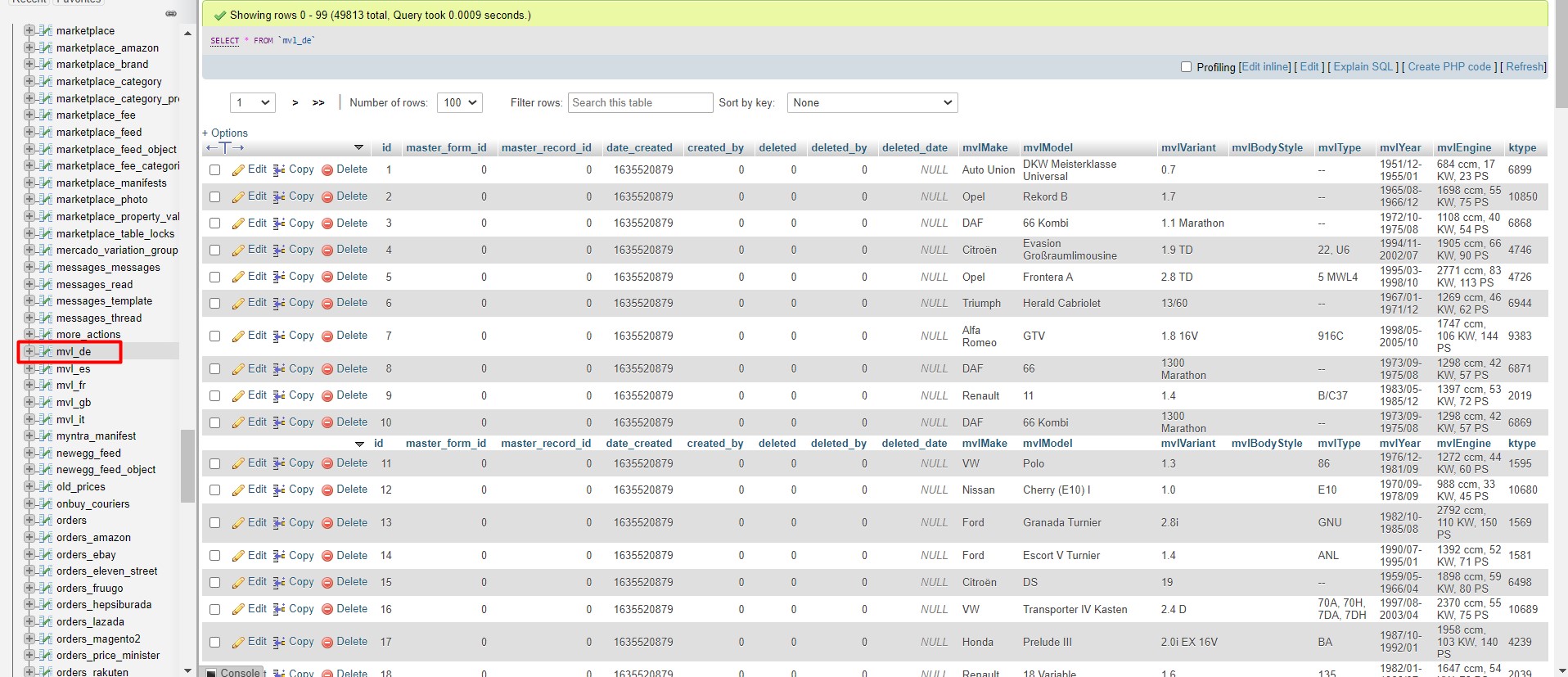This screenshot has width=1568, height=677.
Task: Open the Explain SQL link
Action: tap(1363, 67)
